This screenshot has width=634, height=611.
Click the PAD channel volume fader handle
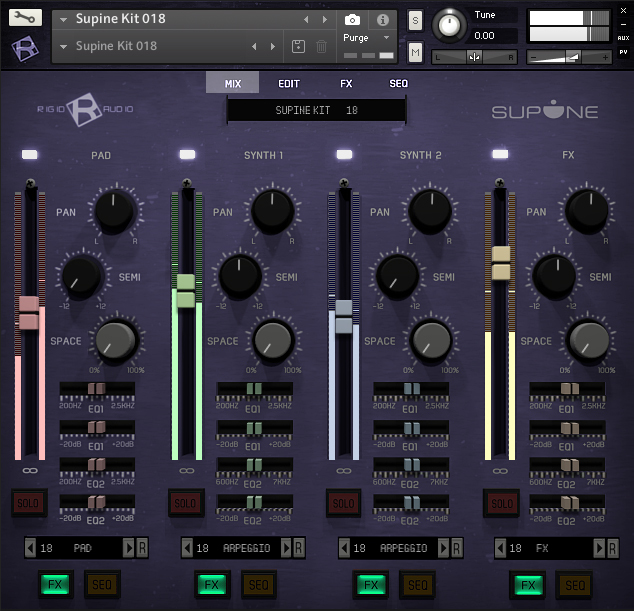pos(28,313)
